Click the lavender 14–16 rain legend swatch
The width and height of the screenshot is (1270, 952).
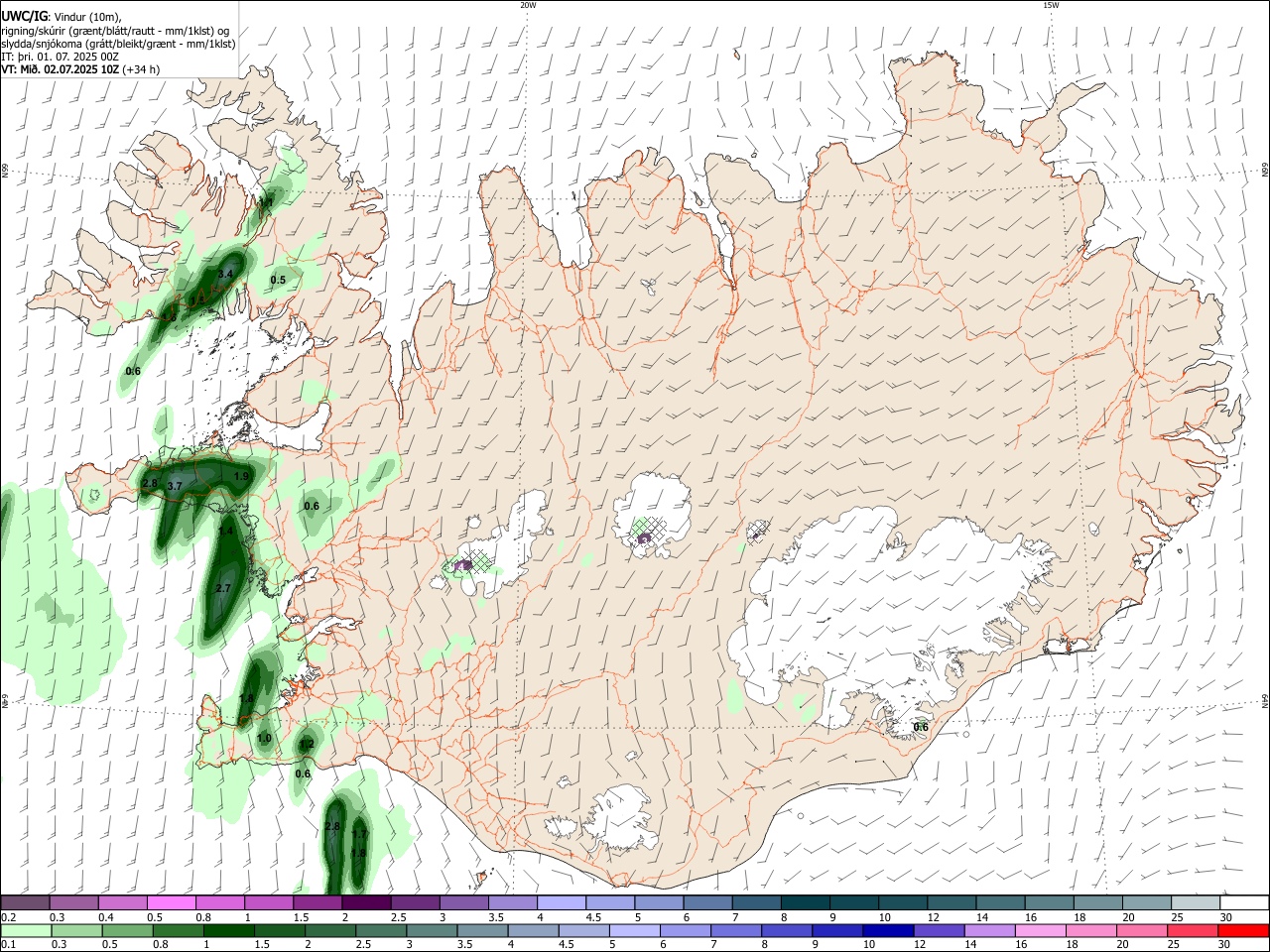coord(990,930)
